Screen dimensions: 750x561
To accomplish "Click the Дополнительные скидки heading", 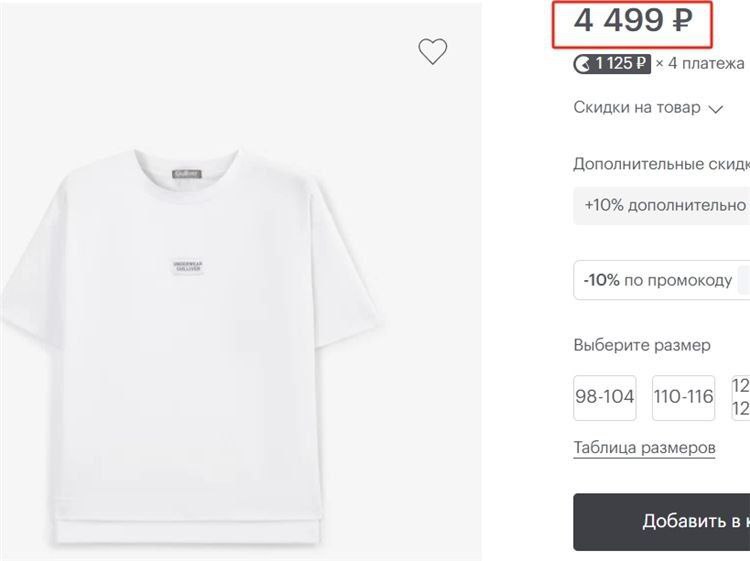I will 662,164.
